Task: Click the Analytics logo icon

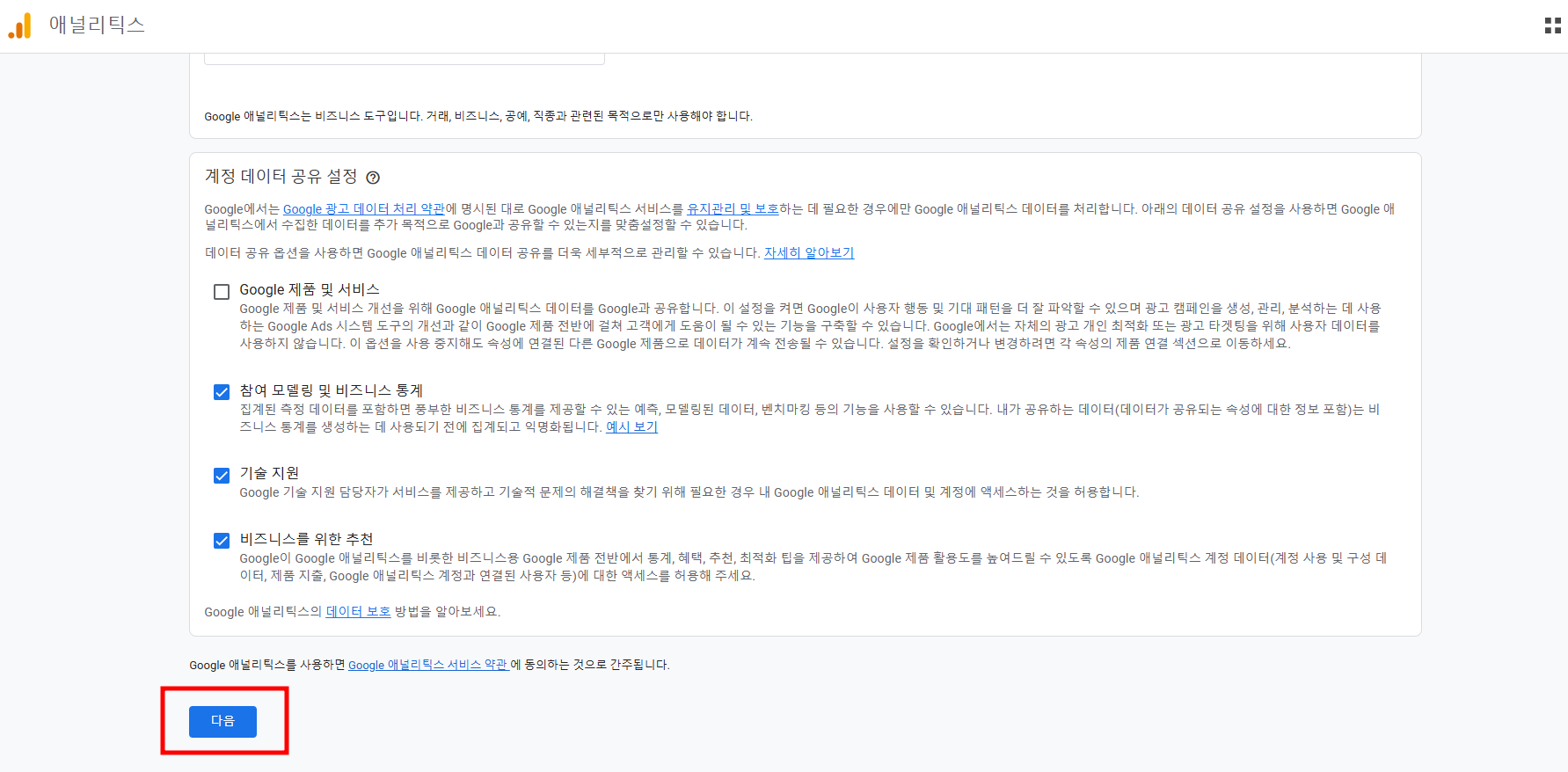Action: [x=20, y=25]
